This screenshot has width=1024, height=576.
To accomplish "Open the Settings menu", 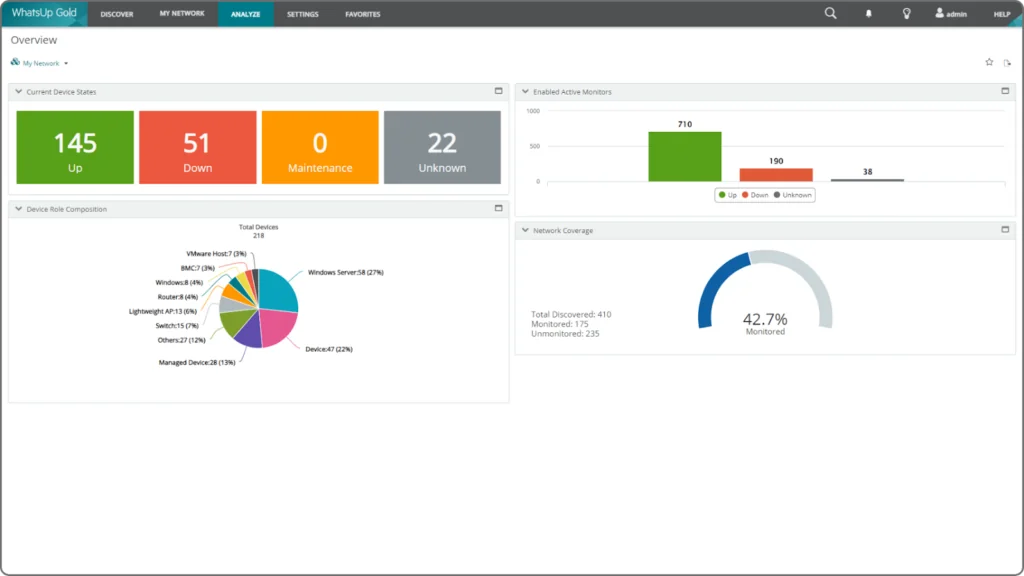I will (x=303, y=14).
